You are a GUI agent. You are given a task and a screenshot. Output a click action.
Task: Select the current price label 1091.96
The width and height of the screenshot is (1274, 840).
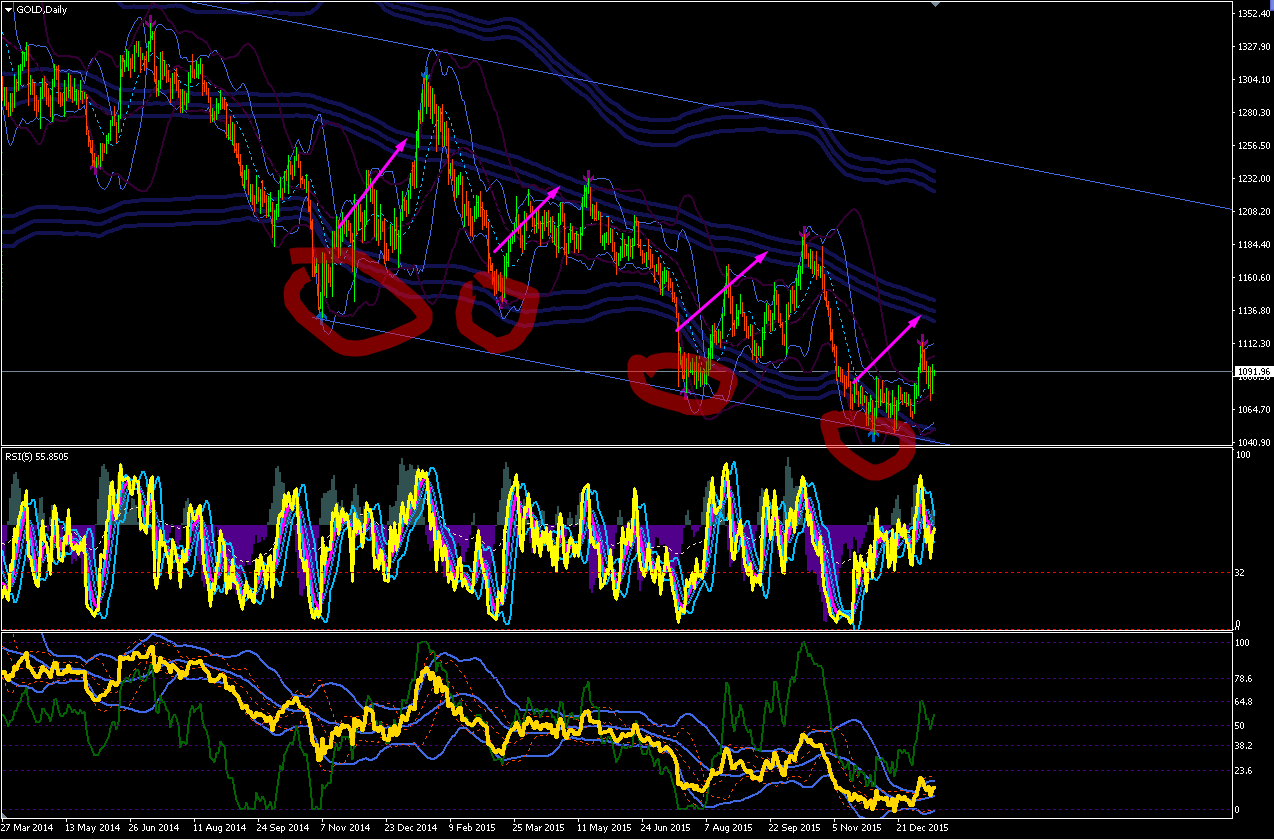click(1252, 371)
